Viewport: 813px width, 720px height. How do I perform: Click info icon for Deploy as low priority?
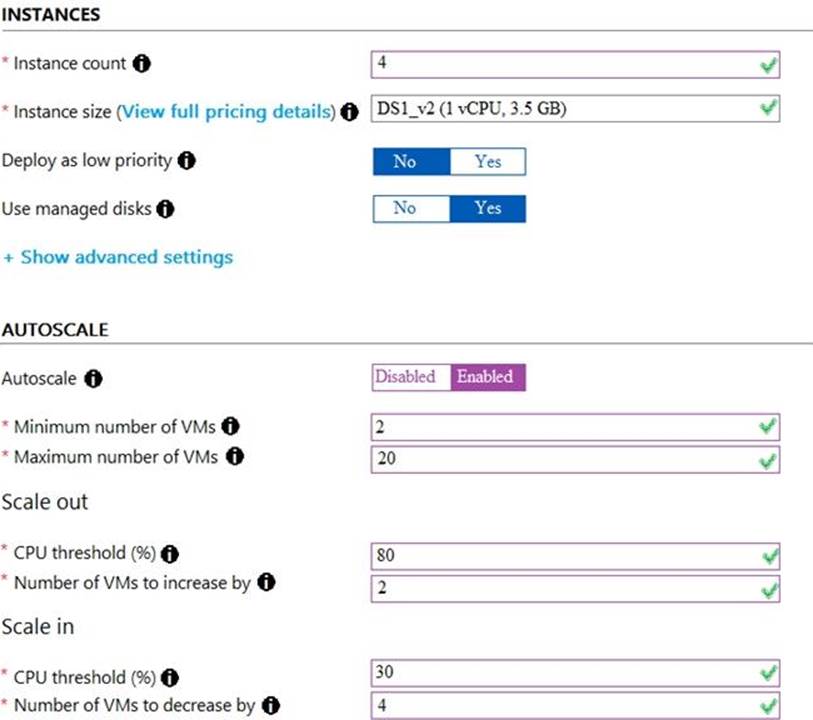coord(186,160)
